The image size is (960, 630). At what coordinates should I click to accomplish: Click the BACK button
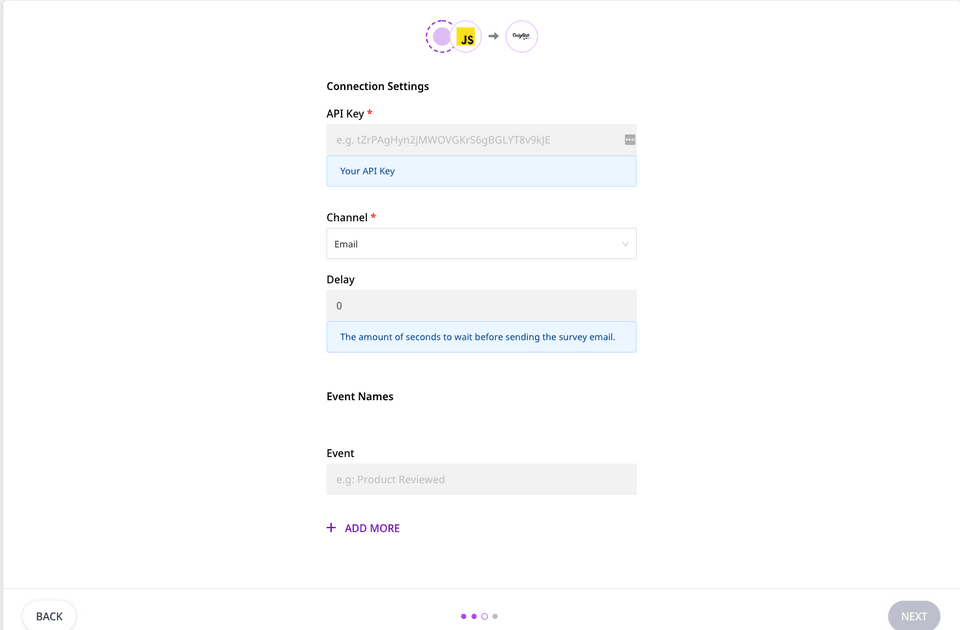(50, 616)
